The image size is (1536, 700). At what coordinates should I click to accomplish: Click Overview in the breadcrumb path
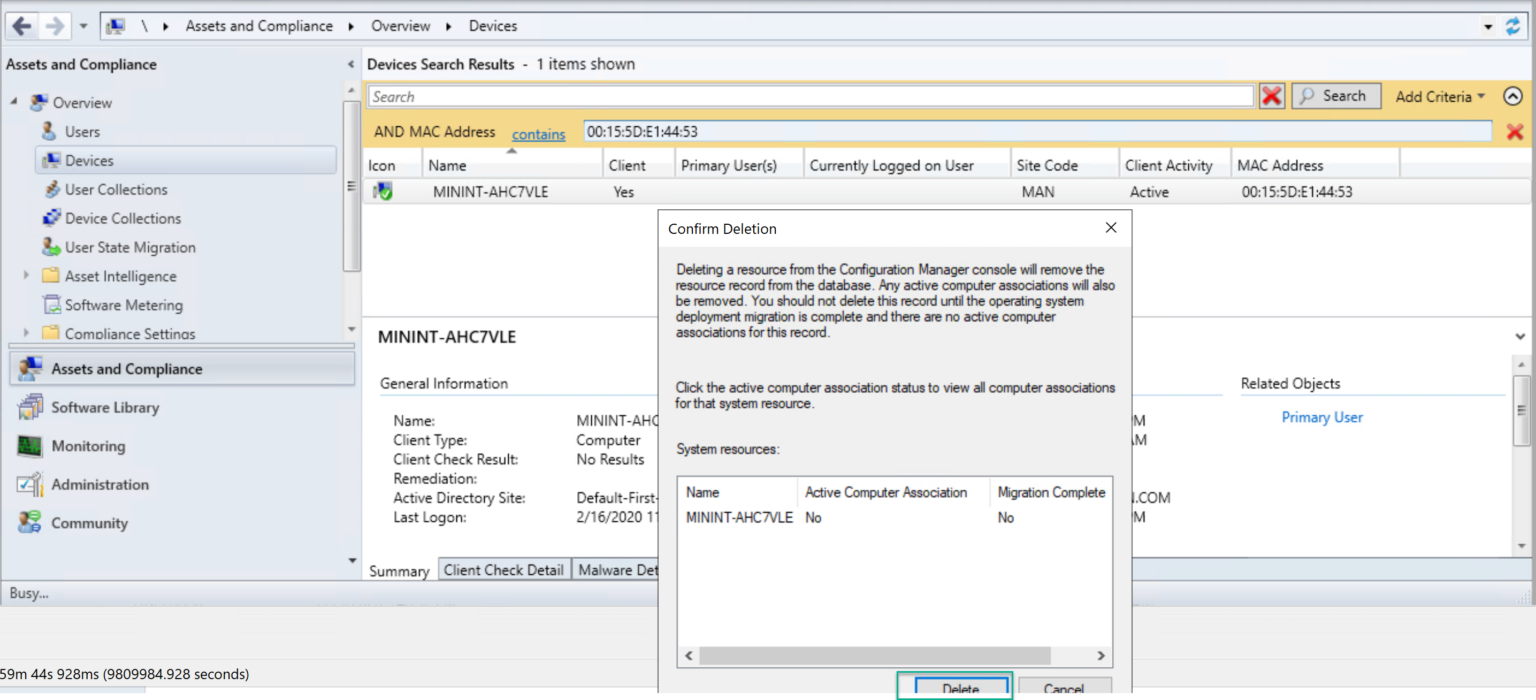coord(400,26)
